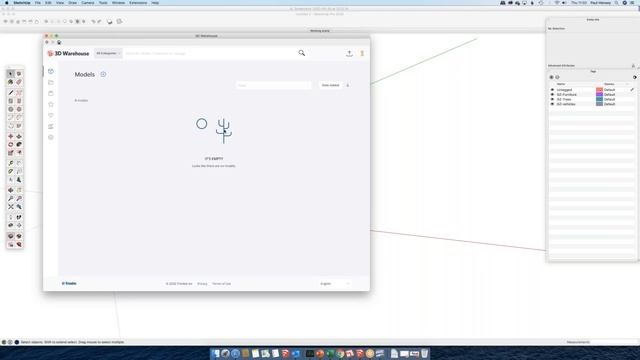
Task: Open the All Categories dropdown
Action: (108, 53)
